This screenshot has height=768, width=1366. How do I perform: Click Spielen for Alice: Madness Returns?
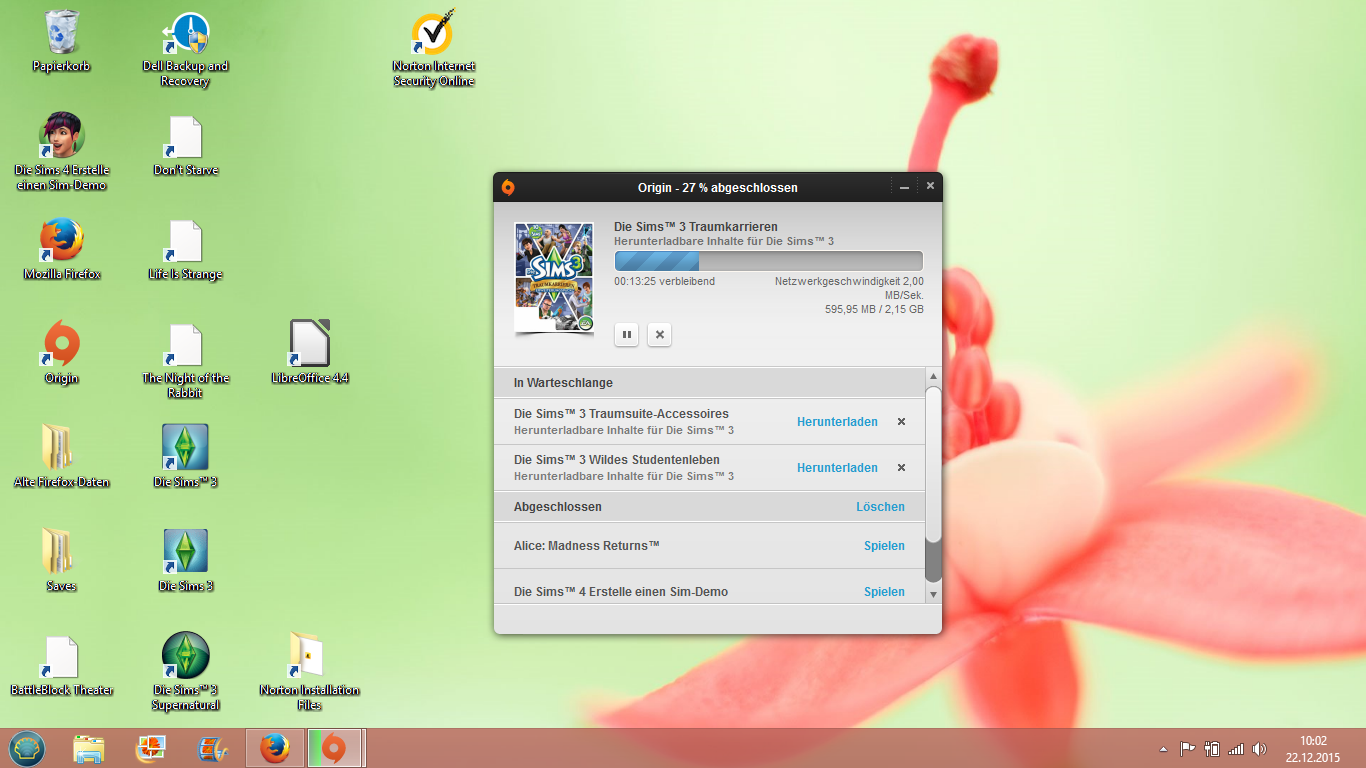click(884, 546)
